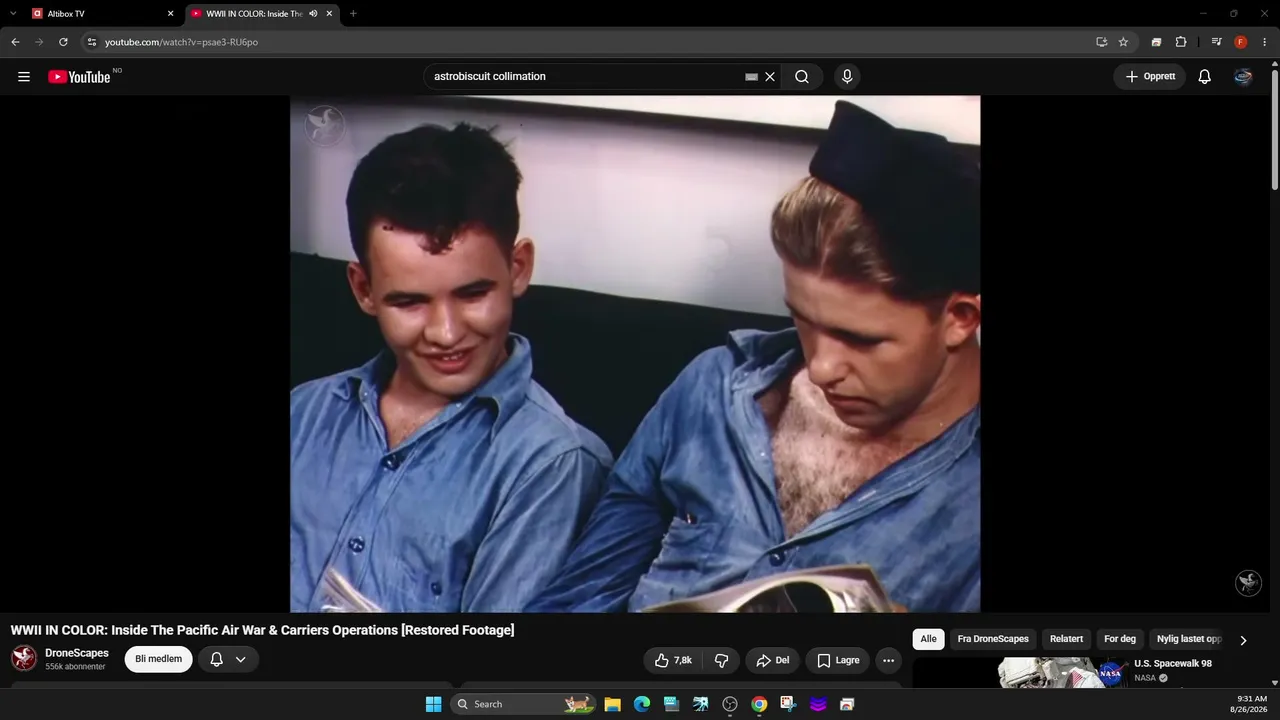Screen dimensions: 1280x720
Task: Open OBS Studio from the taskbar
Action: (x=730, y=704)
